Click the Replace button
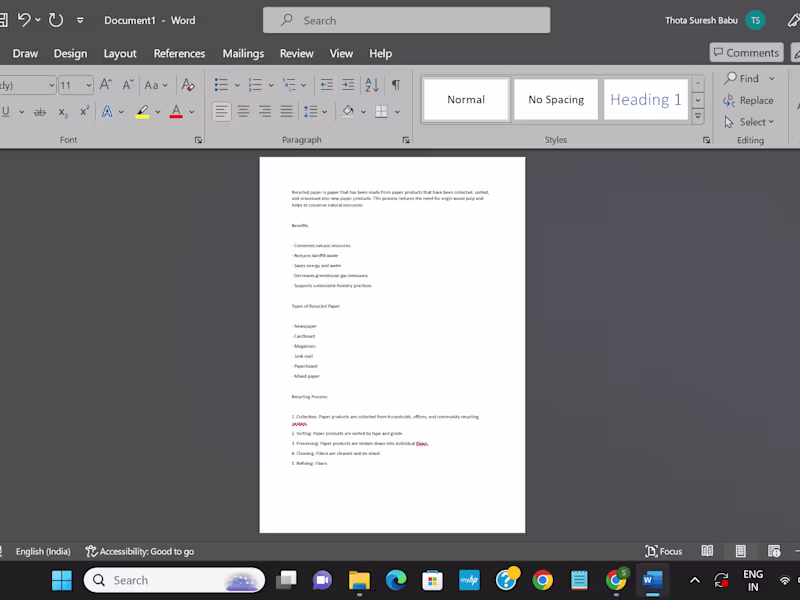 (748, 101)
